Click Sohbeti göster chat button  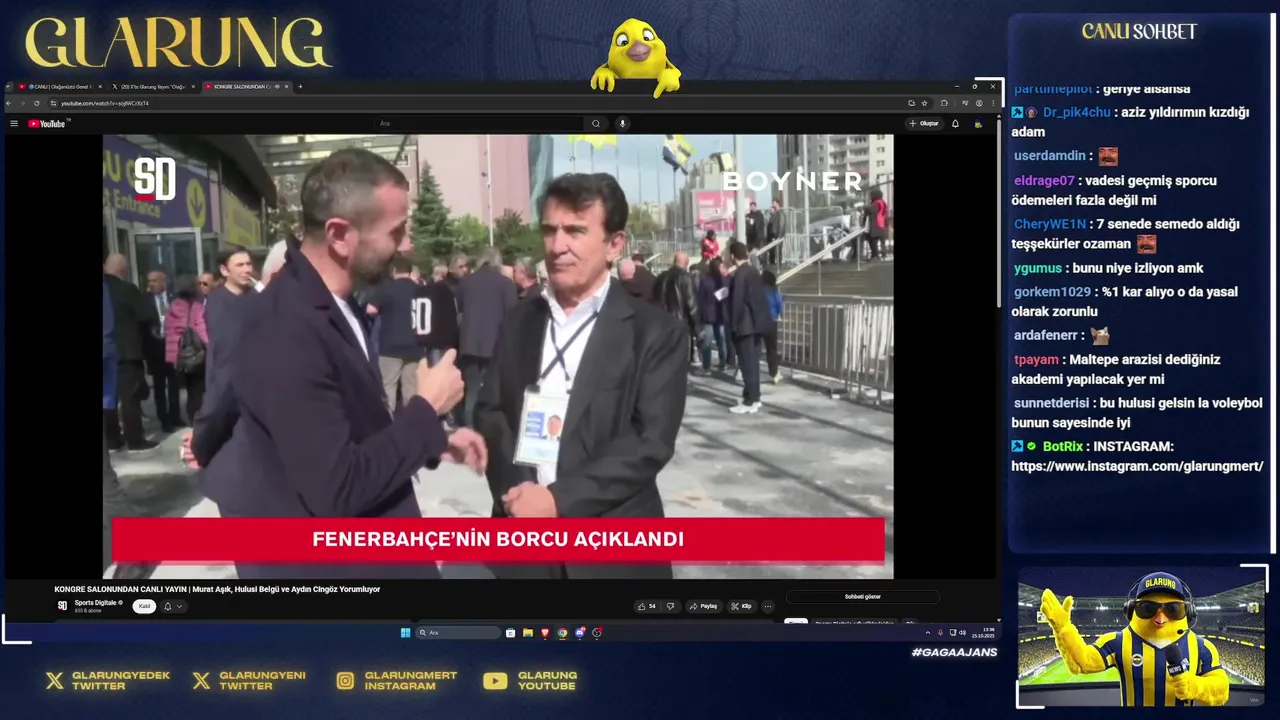(862, 597)
